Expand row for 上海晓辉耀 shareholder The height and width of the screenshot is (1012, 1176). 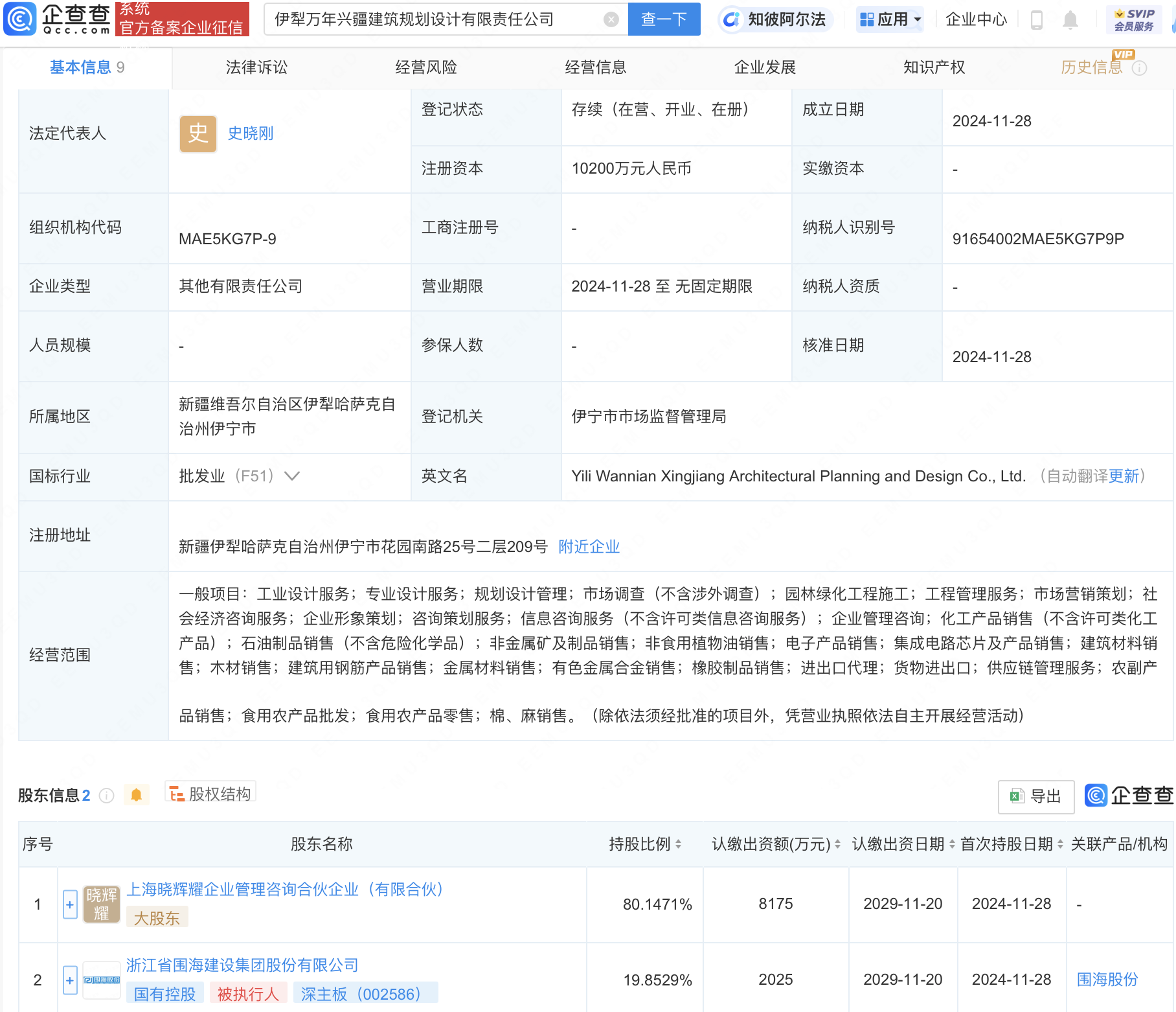click(x=70, y=904)
